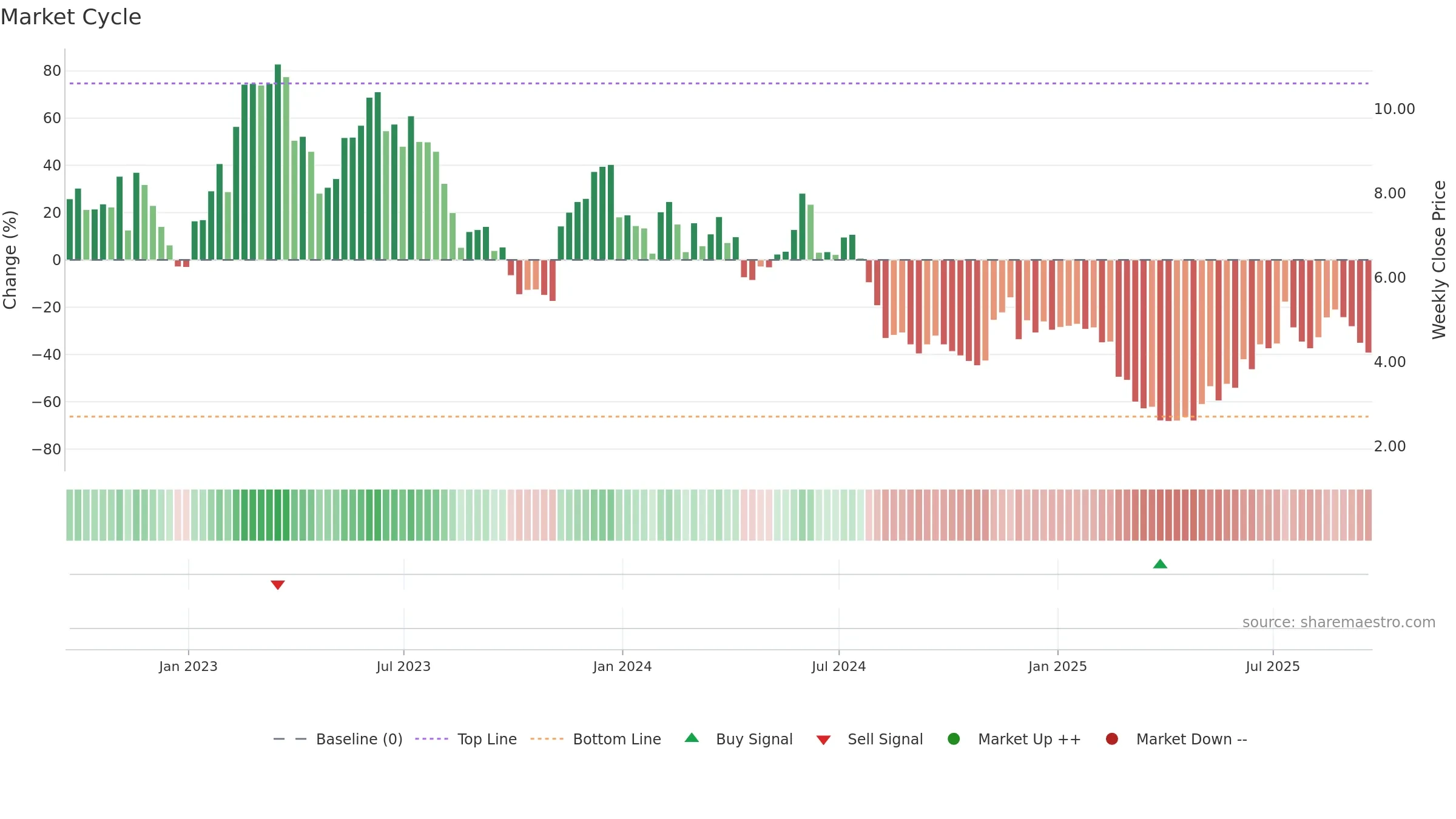1456x819 pixels.
Task: Click the Weekly Close Price axis title
Action: [x=1439, y=260]
